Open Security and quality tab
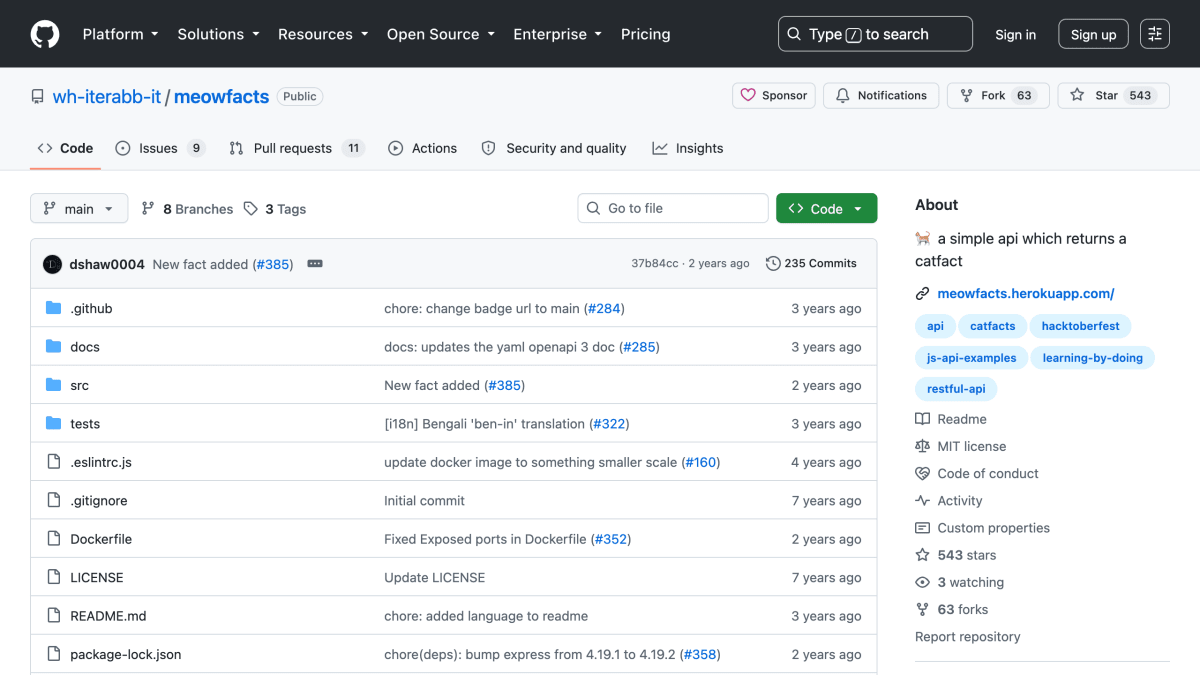This screenshot has width=1200, height=675. [x=554, y=148]
